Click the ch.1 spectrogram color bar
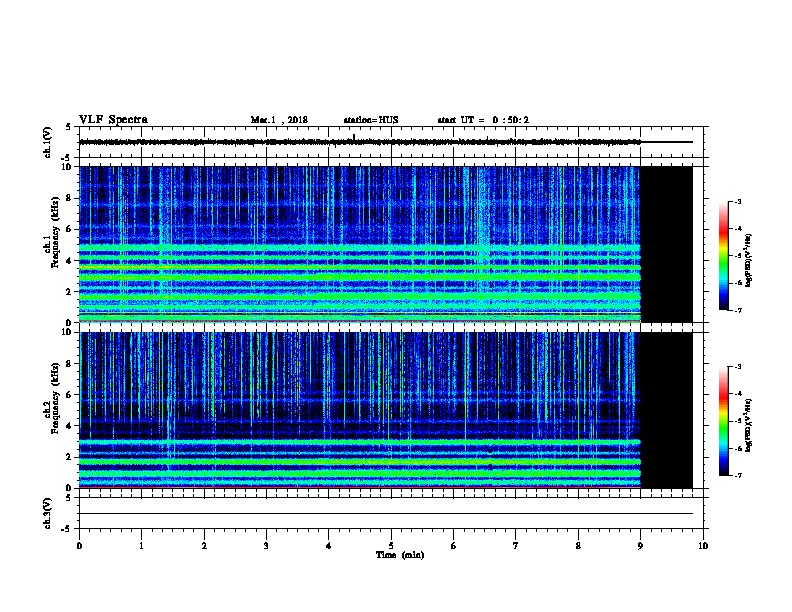This screenshot has height=612, width=792. click(x=724, y=256)
